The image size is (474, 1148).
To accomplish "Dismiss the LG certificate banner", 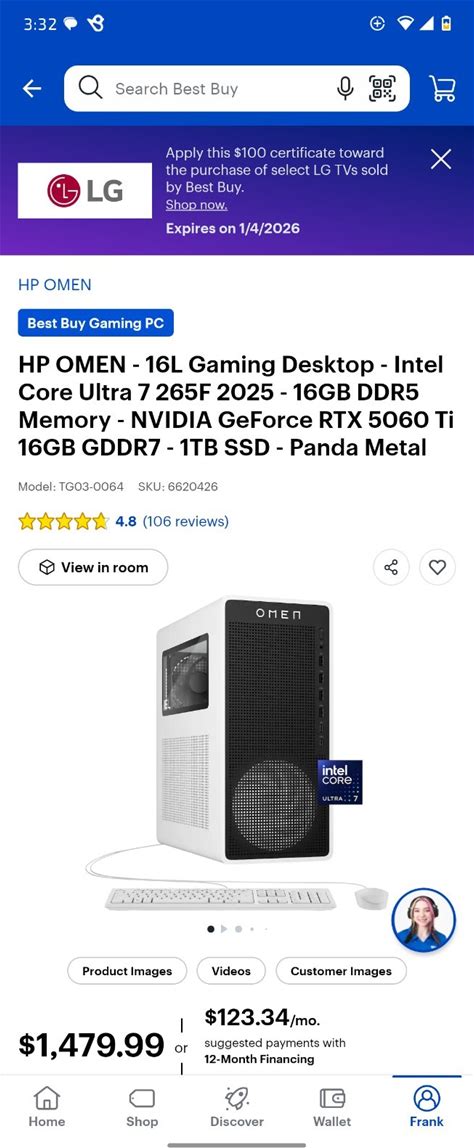I will [x=441, y=159].
